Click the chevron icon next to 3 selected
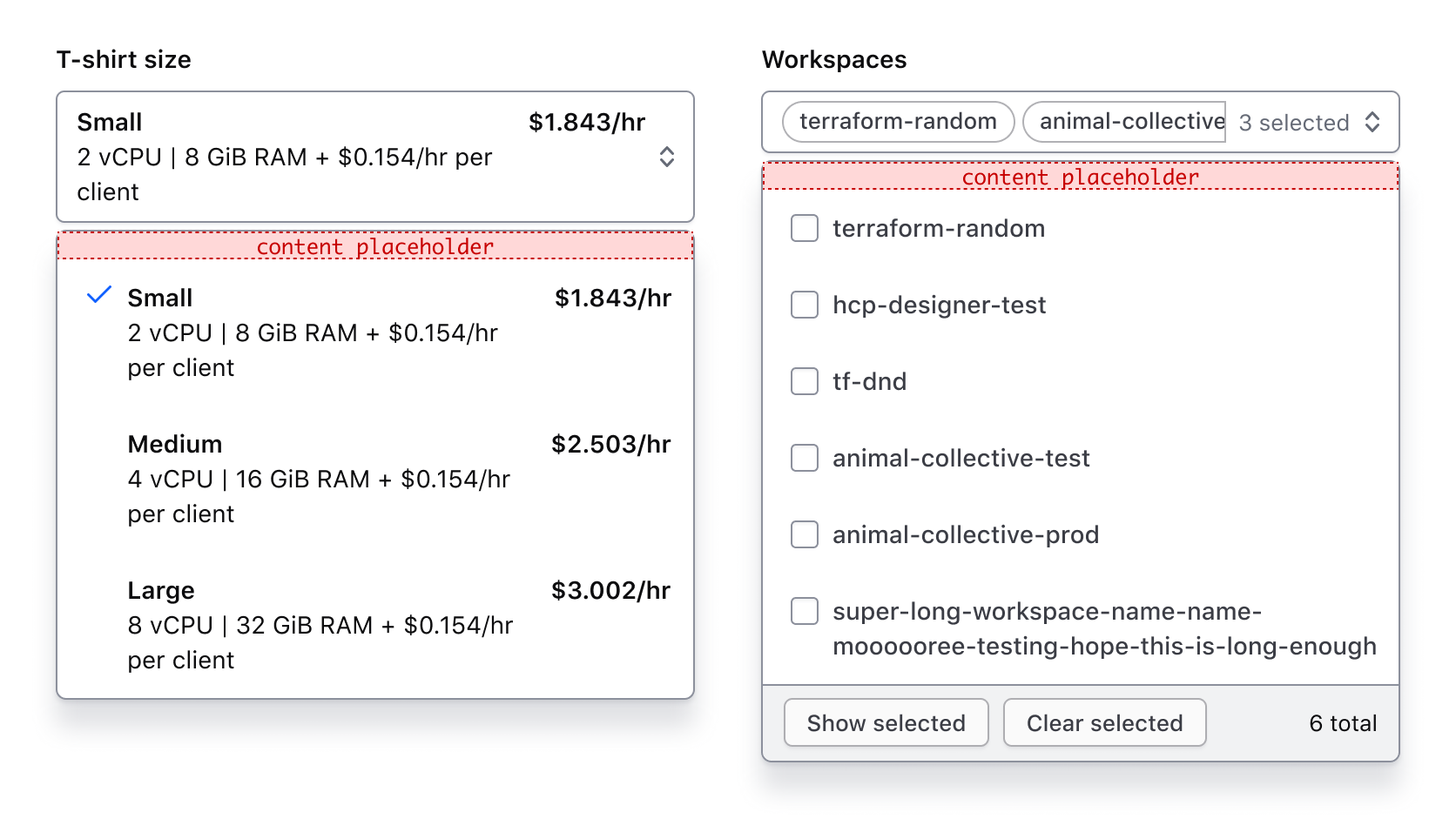The image size is (1456, 839). tap(1374, 123)
